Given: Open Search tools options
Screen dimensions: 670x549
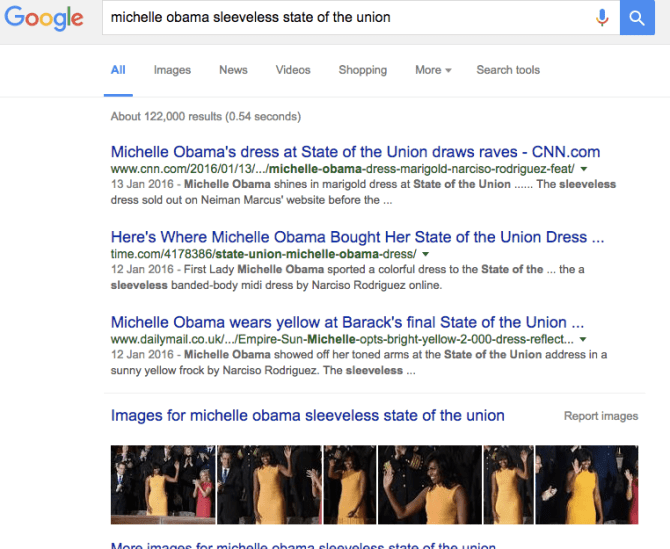Looking at the screenshot, I should [507, 70].
